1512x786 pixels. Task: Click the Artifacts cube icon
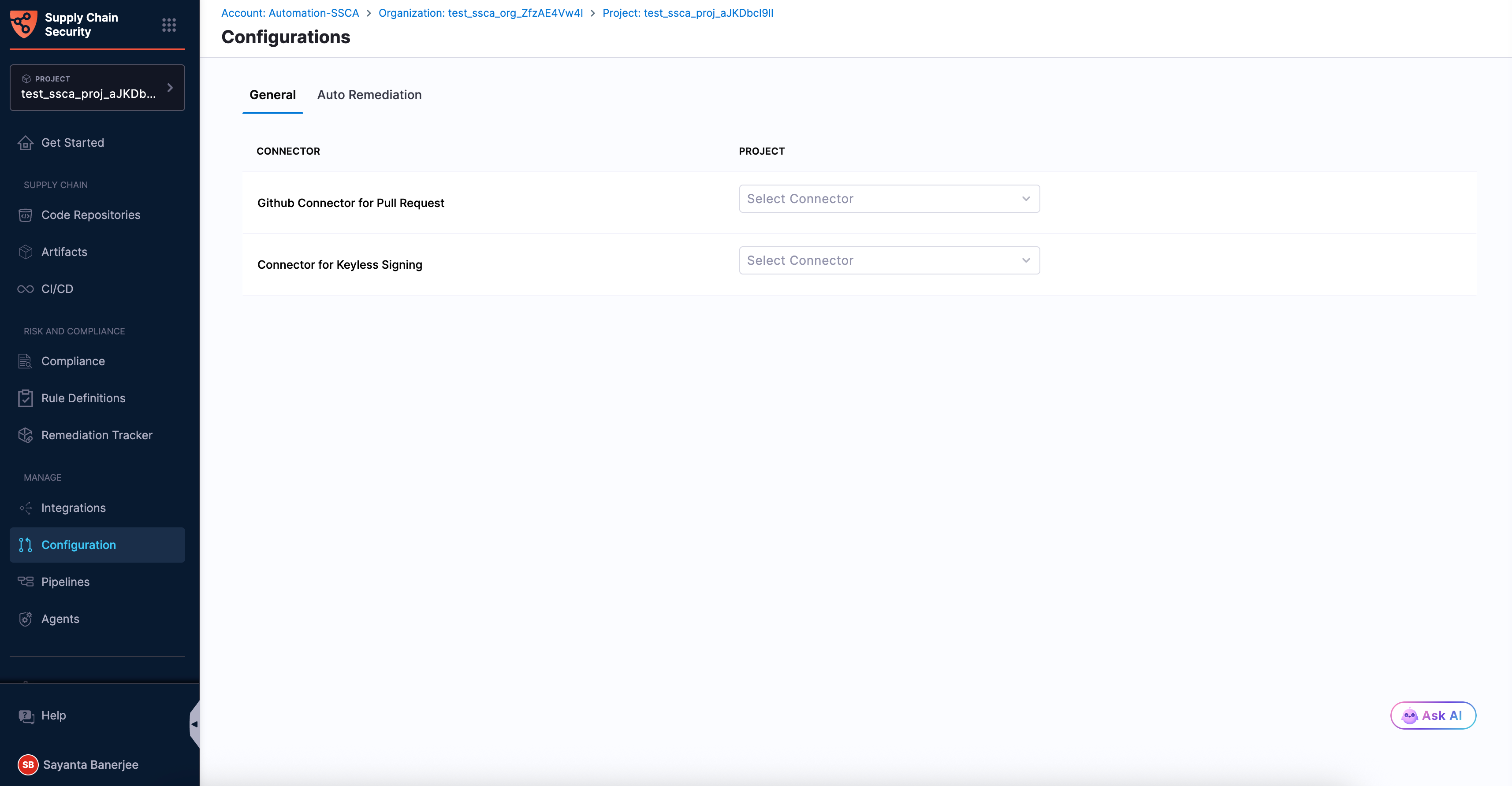25,252
